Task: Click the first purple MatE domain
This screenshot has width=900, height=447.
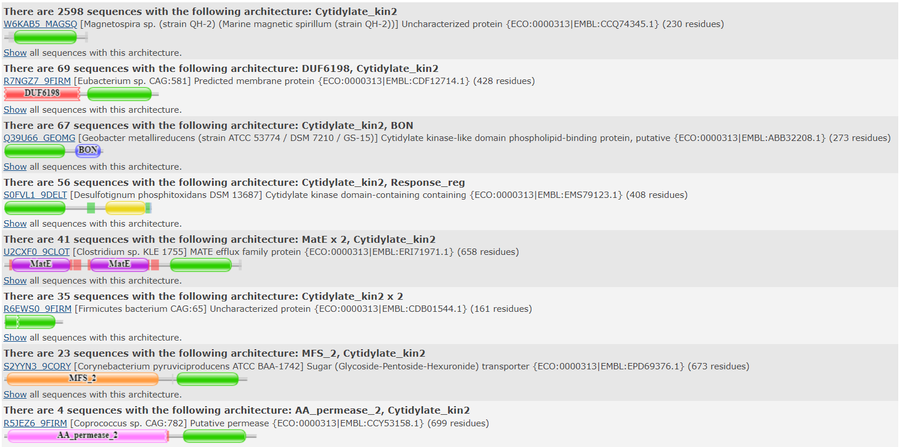Action: (x=40, y=265)
